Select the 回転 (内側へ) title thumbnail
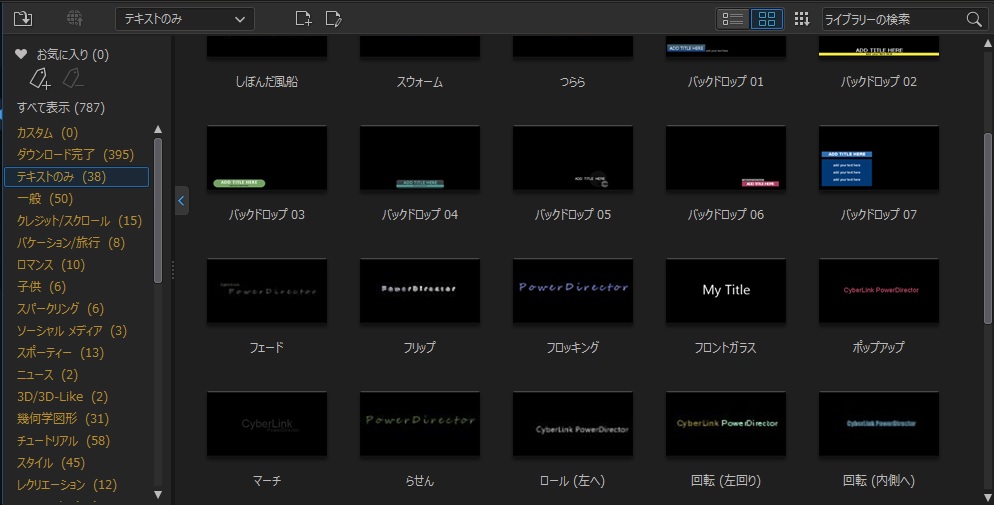Viewport: 994px width, 505px height. 879,424
